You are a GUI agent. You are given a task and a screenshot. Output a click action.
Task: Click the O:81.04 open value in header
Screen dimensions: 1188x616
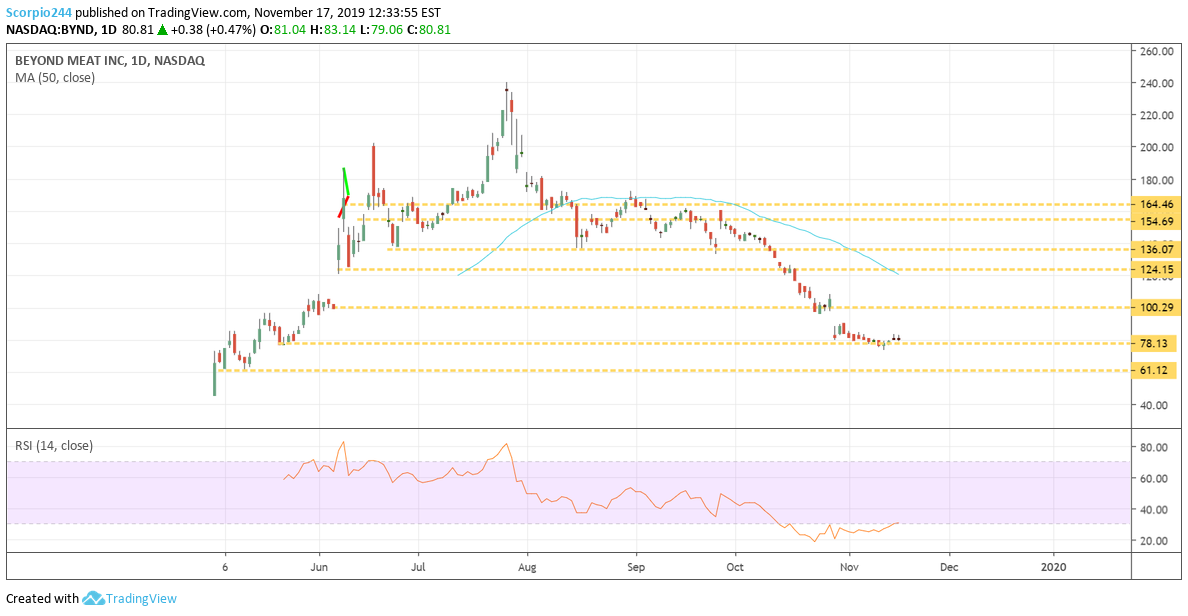(x=281, y=30)
